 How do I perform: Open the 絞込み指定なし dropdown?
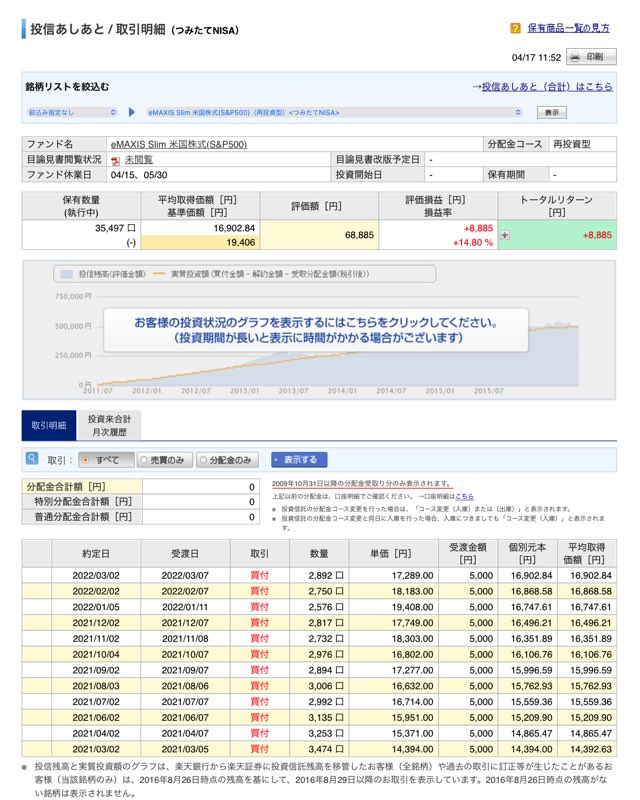tap(72, 112)
